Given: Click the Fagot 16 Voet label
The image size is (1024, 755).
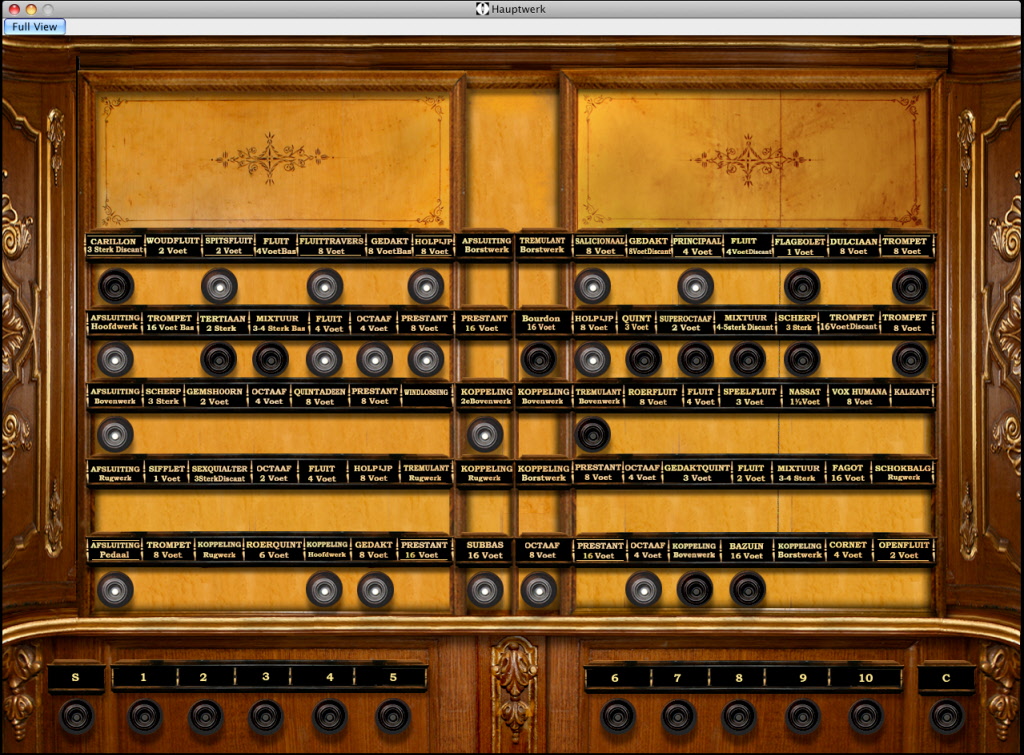Looking at the screenshot, I should [x=848, y=473].
